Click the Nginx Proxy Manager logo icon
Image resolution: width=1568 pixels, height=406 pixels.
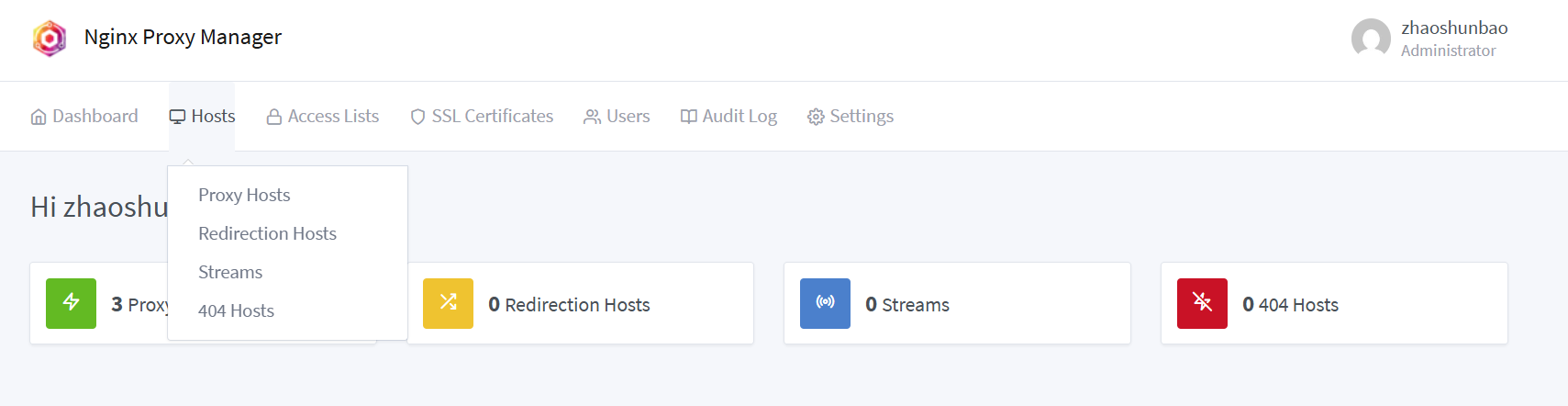pos(50,38)
